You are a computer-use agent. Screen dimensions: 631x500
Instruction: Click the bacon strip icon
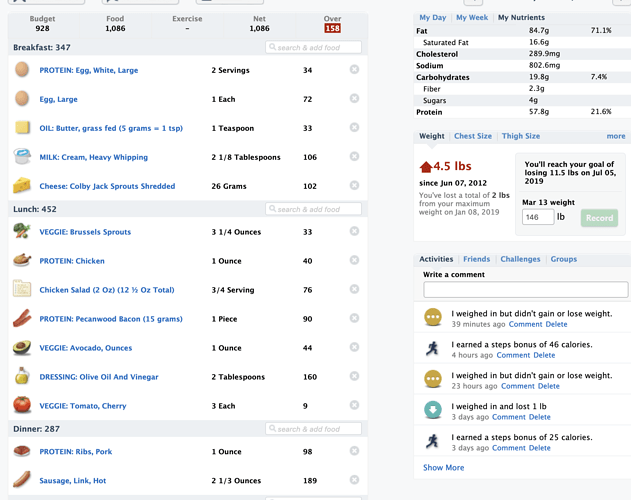22,318
